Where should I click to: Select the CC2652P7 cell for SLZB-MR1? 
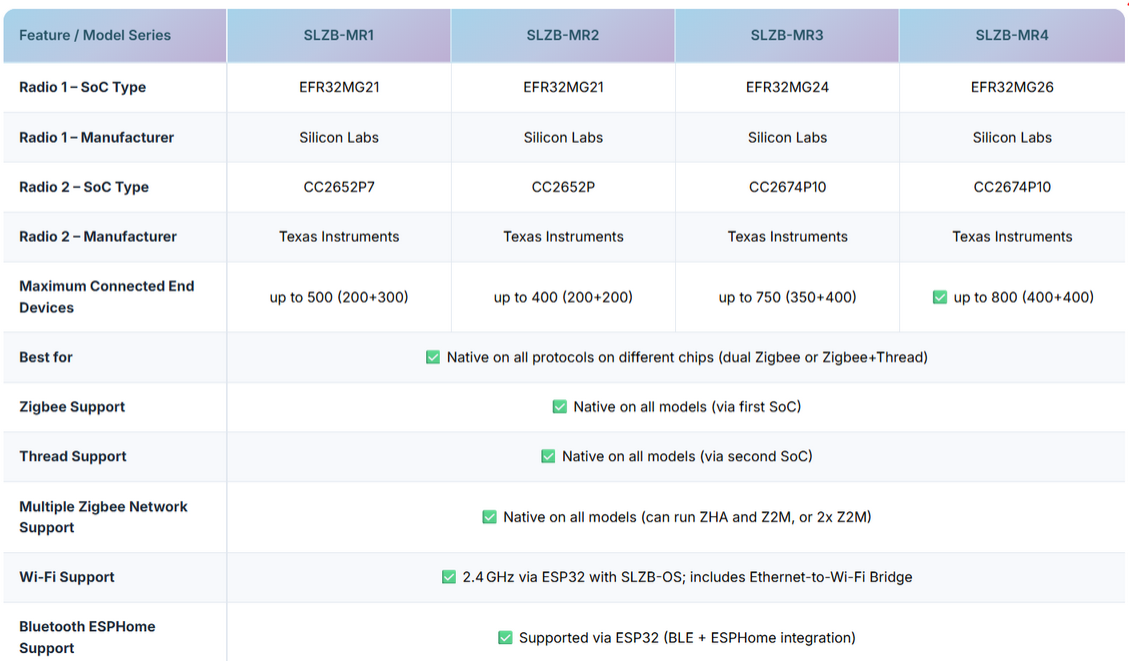tap(339, 187)
